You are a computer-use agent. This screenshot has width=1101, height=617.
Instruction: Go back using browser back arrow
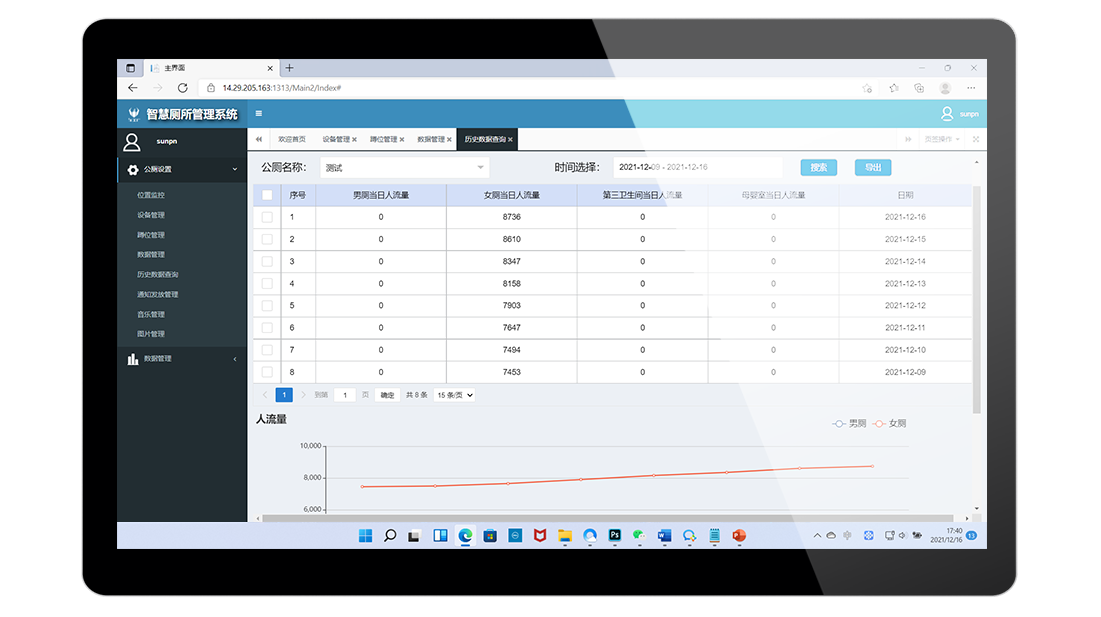point(133,88)
